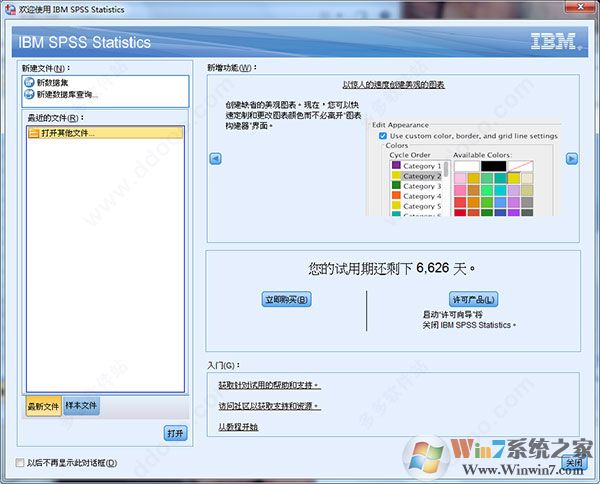The width and height of the screenshot is (600, 484).
Task: Open the create beautiful charts headline link
Action: pos(393,85)
